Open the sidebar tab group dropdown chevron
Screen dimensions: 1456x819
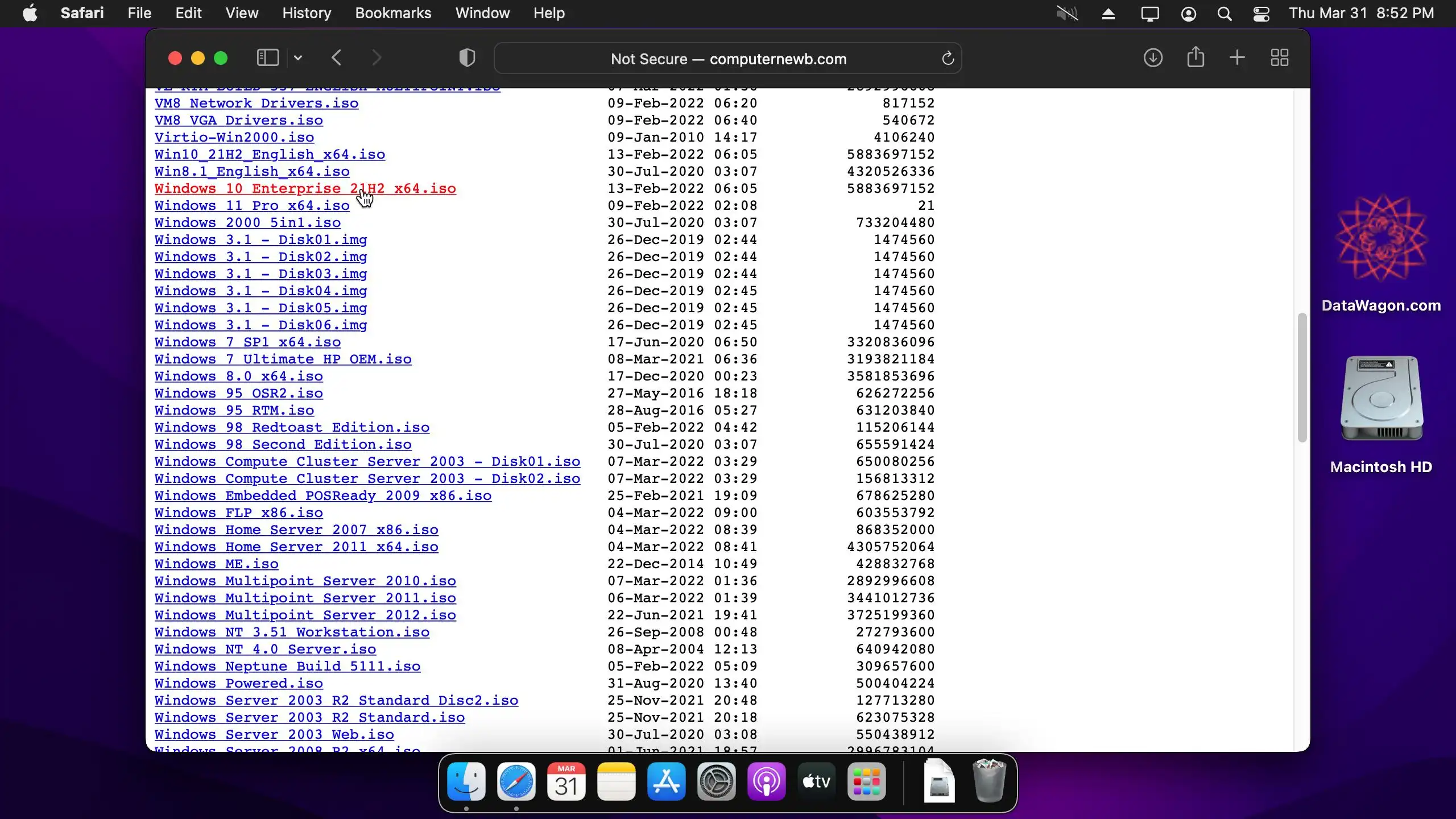pyautogui.click(x=298, y=58)
